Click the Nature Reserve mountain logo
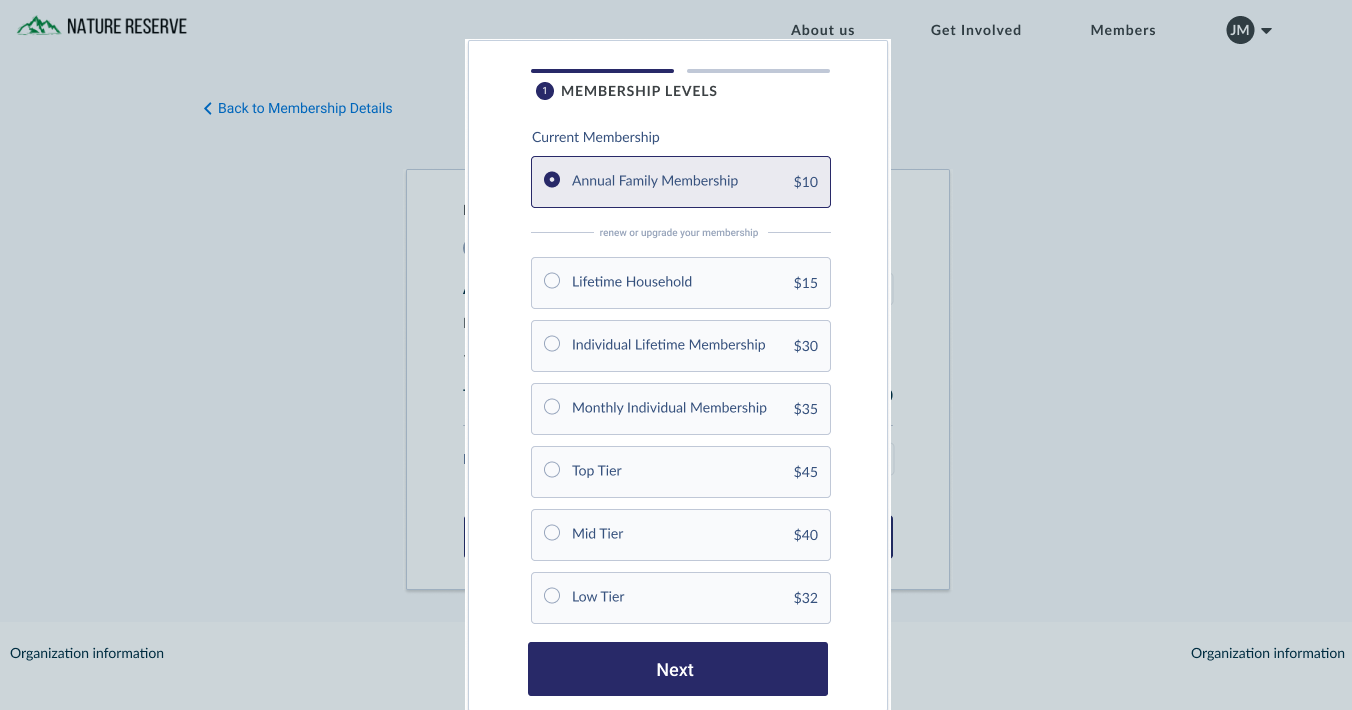The height and width of the screenshot is (710, 1352). [39, 26]
